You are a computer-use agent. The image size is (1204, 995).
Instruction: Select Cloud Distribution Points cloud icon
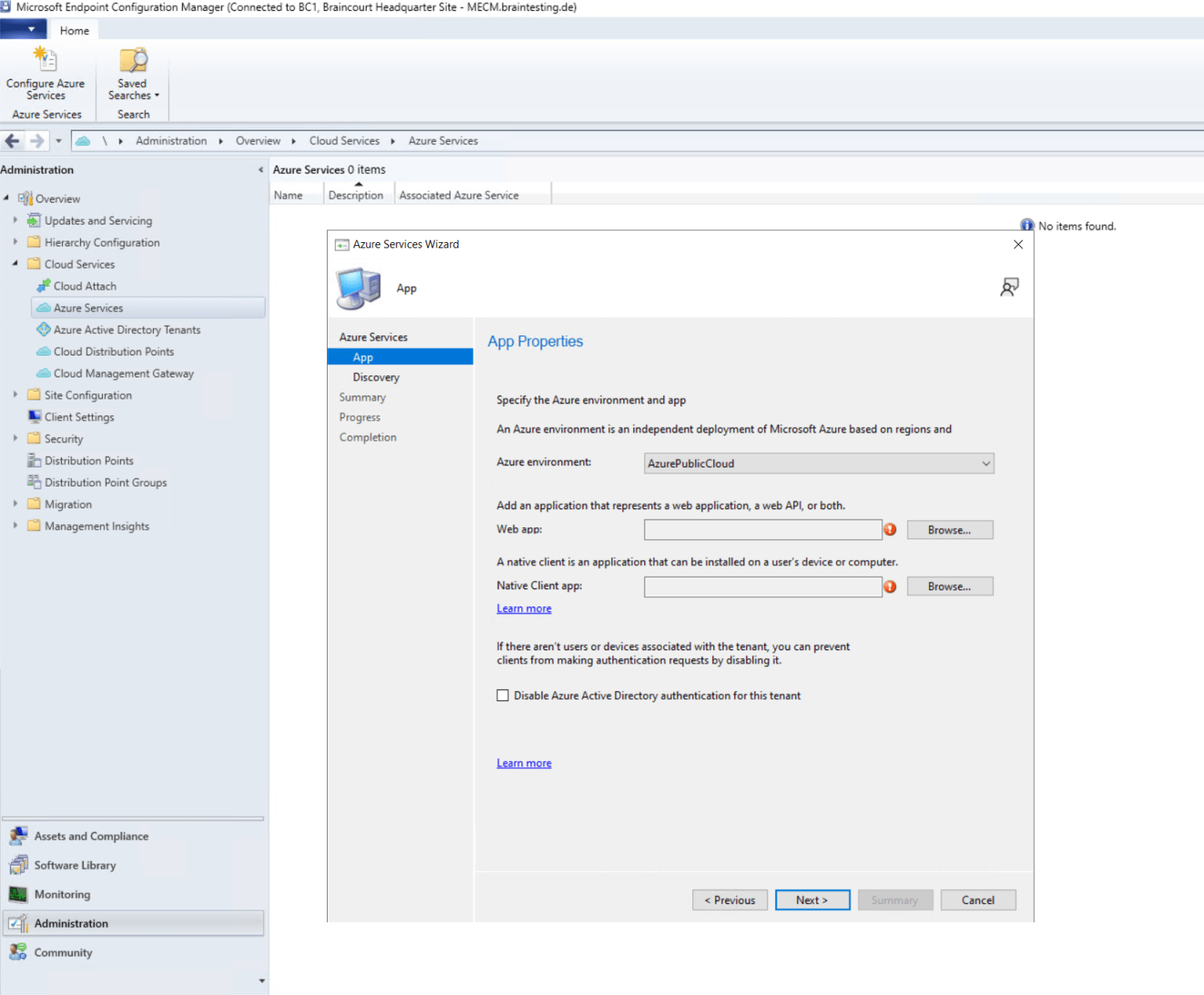[x=43, y=351]
